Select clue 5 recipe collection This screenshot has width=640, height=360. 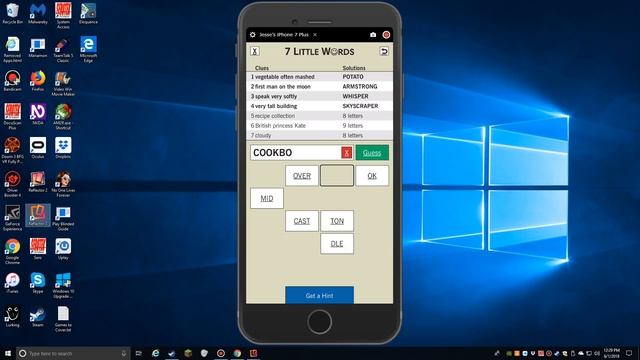pyautogui.click(x=319, y=116)
